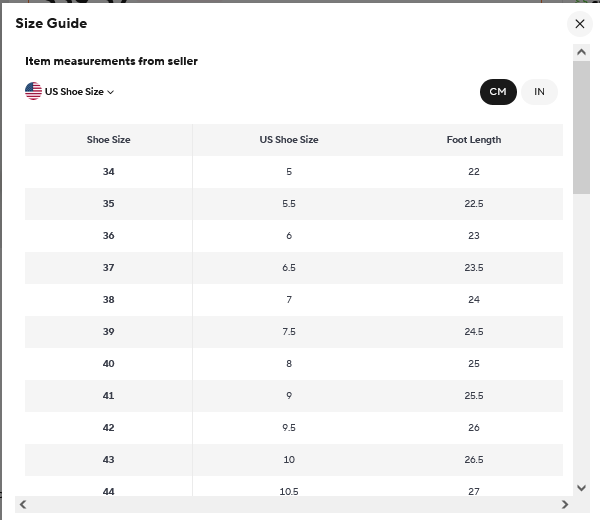Click shoe size 34 row
Screen dimensions: 600x520
click(294, 172)
